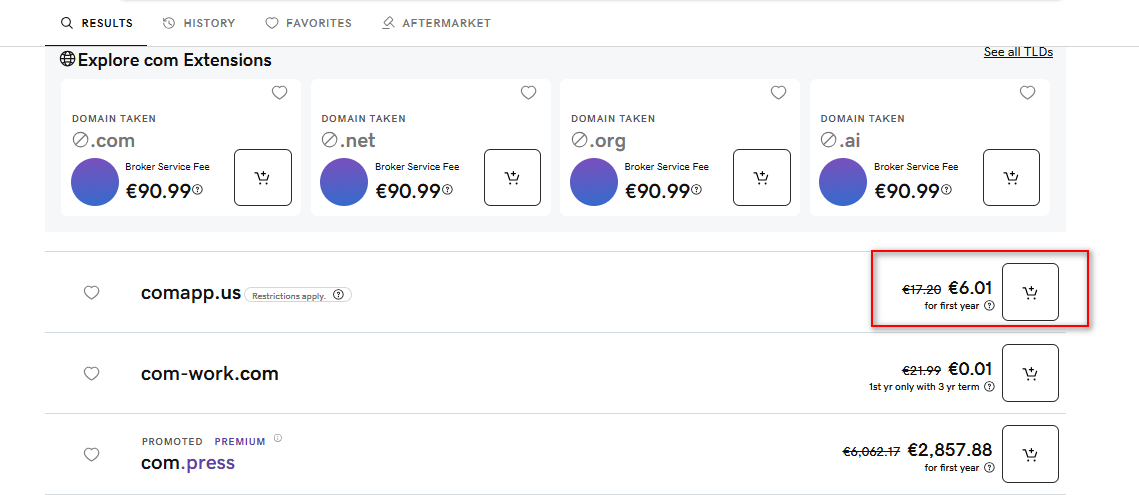The width and height of the screenshot is (1139, 495).
Task: Add .org broker service to cart
Action: [762, 178]
